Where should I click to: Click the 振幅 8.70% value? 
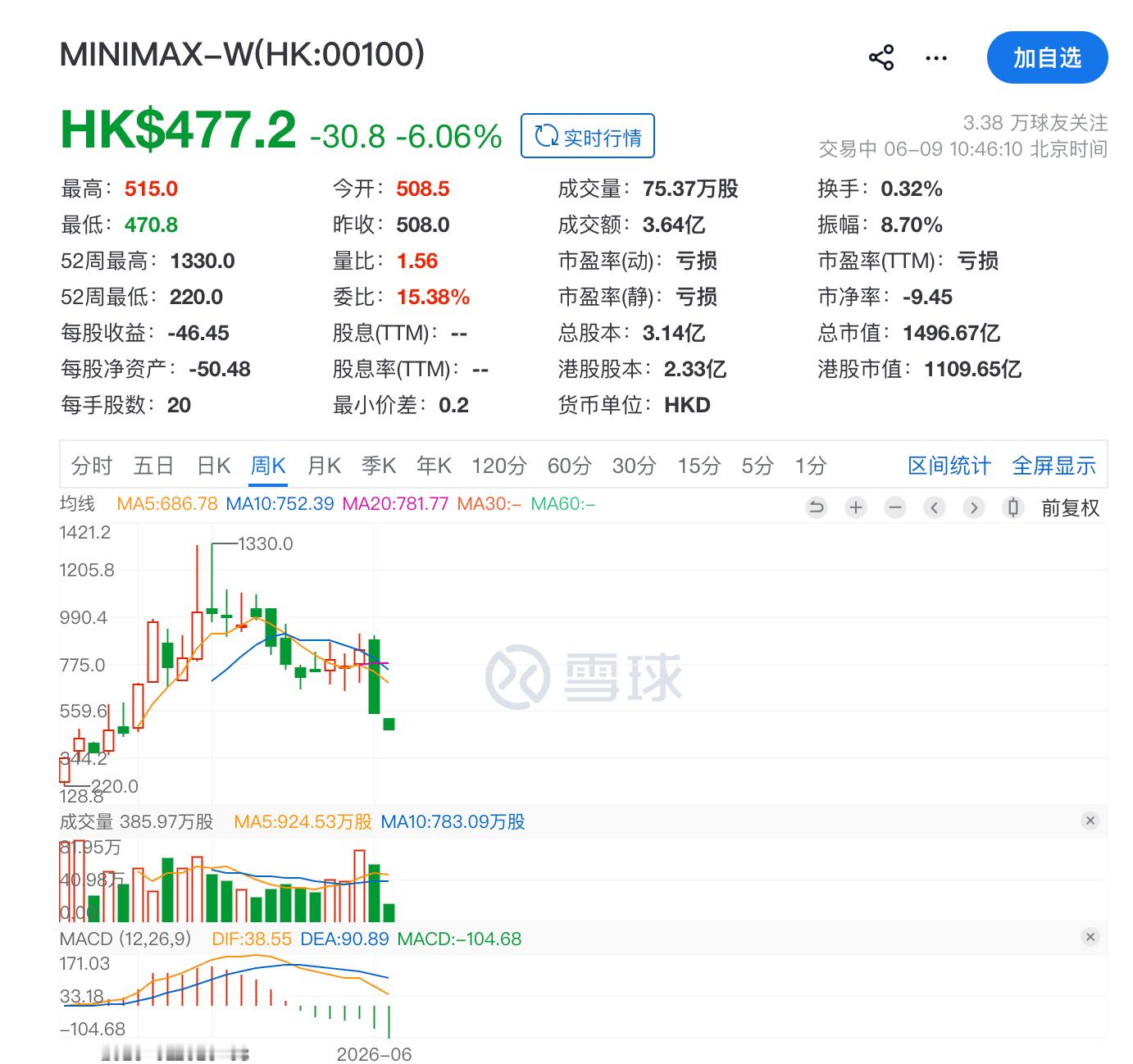coord(911,225)
